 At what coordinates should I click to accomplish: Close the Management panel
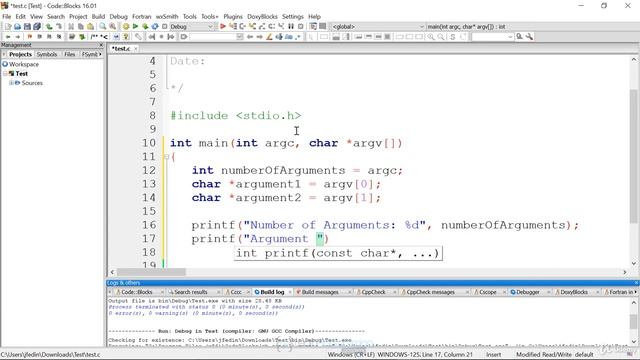pyautogui.click(x=101, y=45)
